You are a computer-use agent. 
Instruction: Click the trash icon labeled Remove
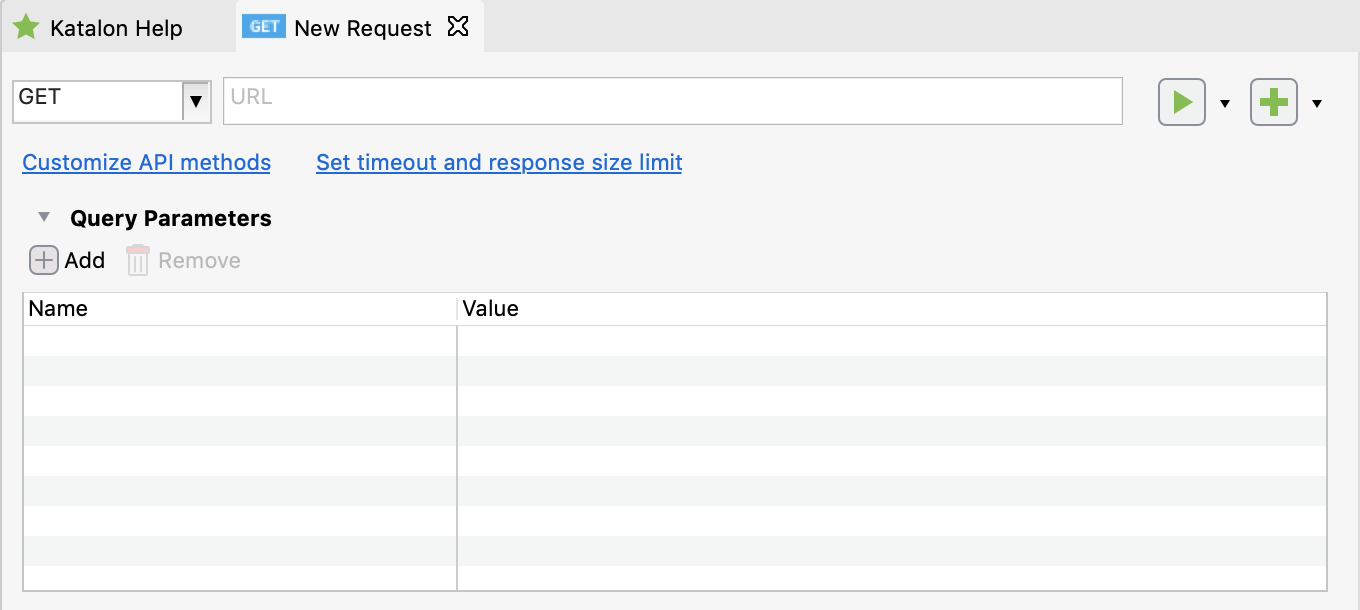click(x=138, y=261)
